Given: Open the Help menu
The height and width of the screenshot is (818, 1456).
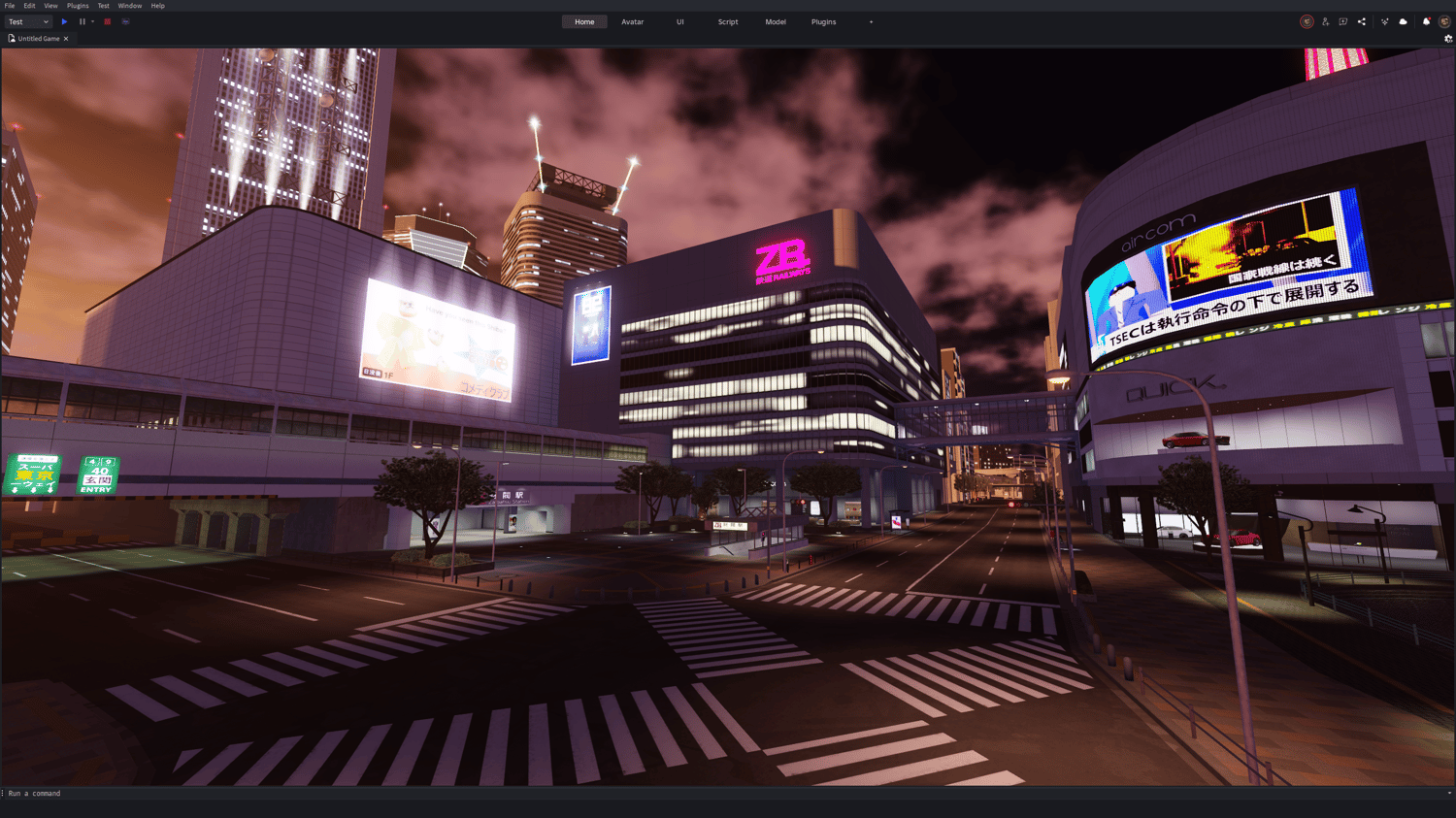Looking at the screenshot, I should tap(158, 6).
